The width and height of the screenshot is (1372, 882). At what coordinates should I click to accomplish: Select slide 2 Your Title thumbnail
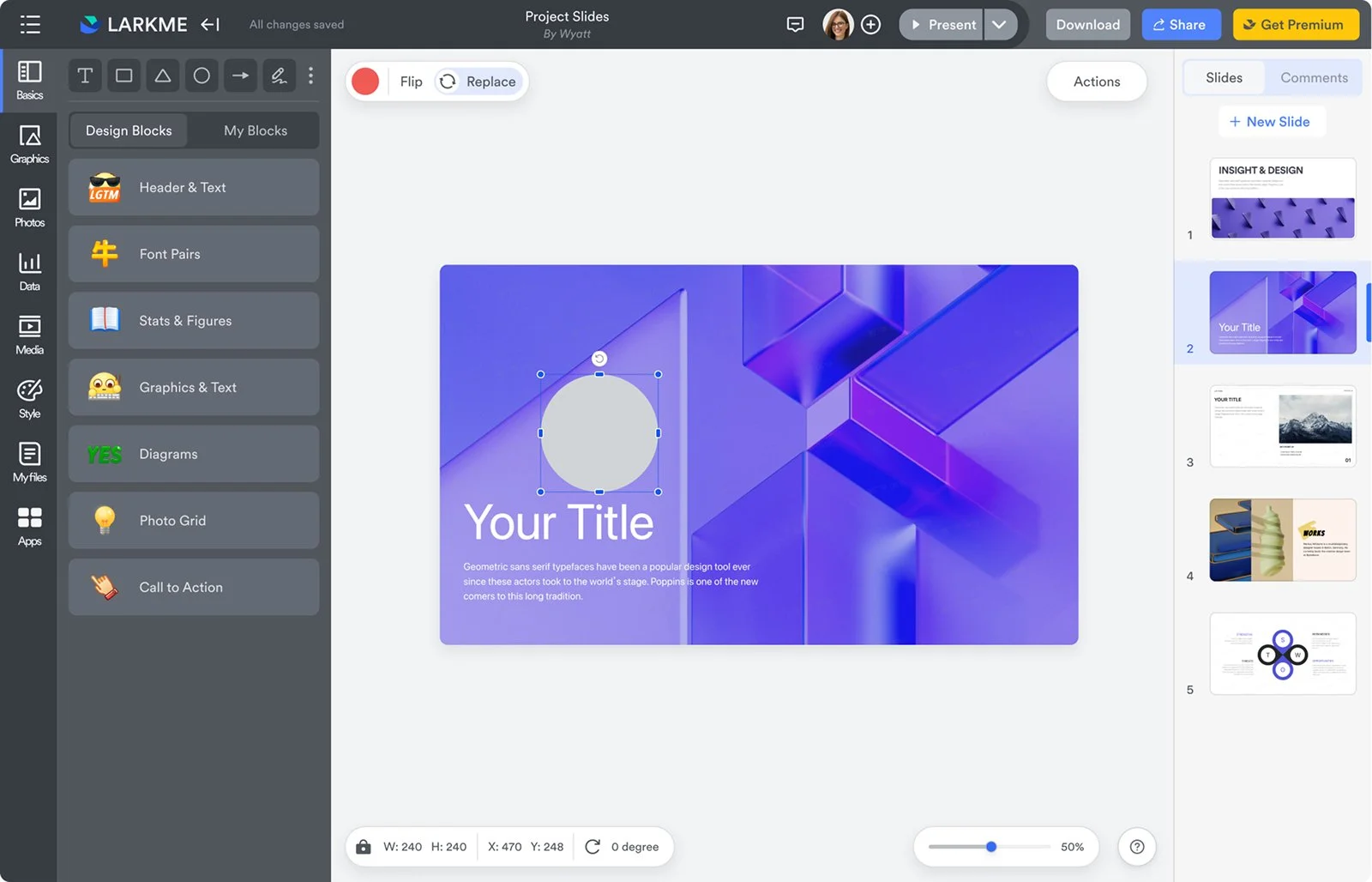[1283, 312]
